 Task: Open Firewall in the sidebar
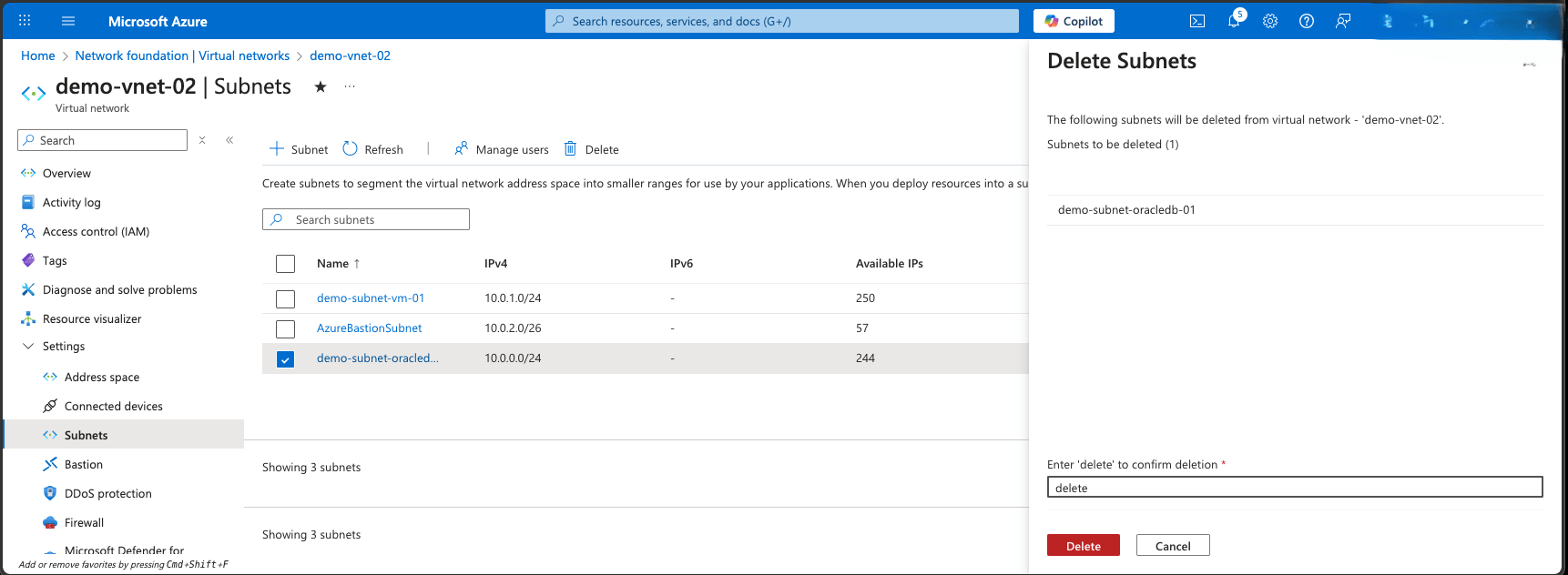(x=85, y=522)
